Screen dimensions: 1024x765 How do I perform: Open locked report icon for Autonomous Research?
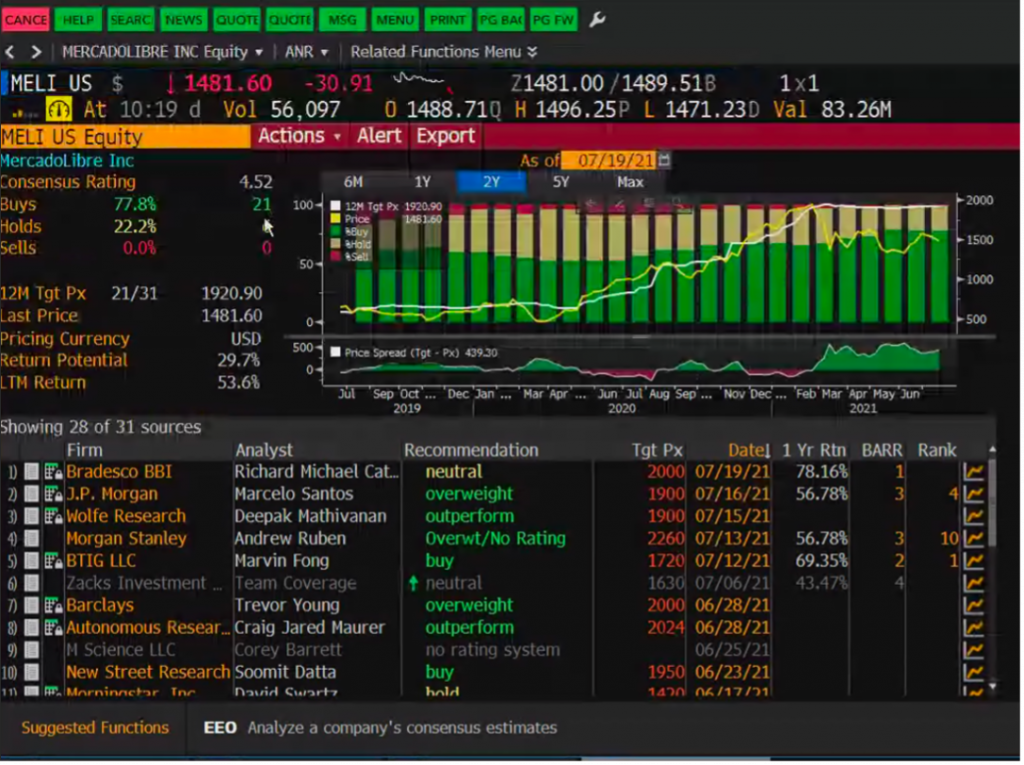(x=53, y=628)
